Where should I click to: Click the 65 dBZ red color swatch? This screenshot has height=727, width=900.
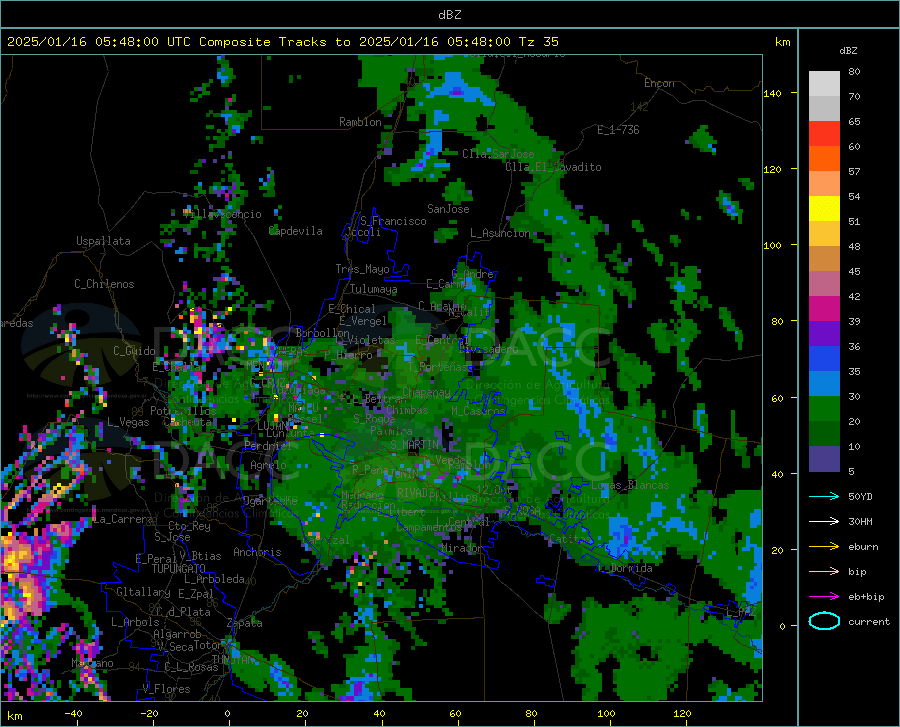tap(824, 134)
